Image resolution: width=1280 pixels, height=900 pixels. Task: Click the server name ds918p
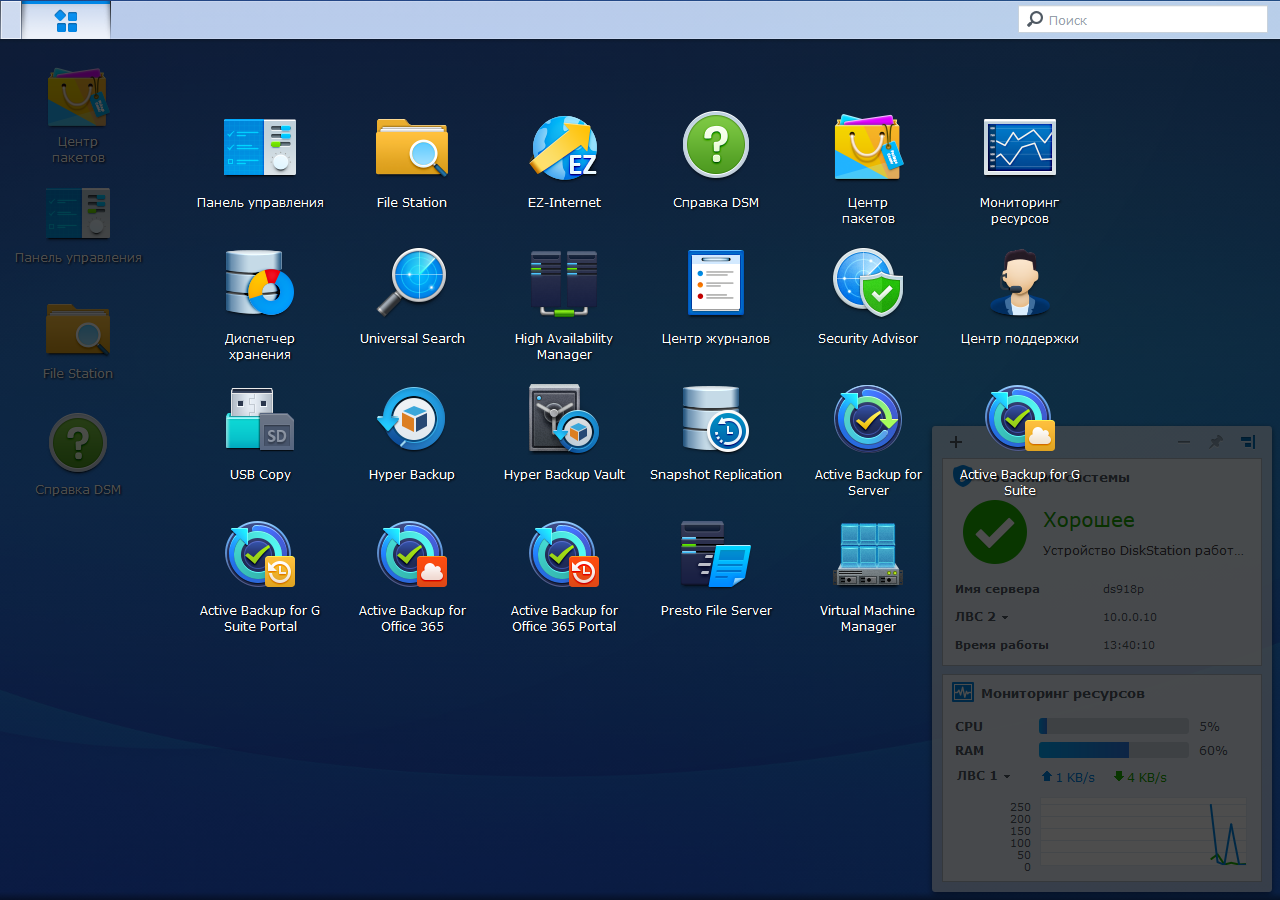pyautogui.click(x=1122, y=589)
